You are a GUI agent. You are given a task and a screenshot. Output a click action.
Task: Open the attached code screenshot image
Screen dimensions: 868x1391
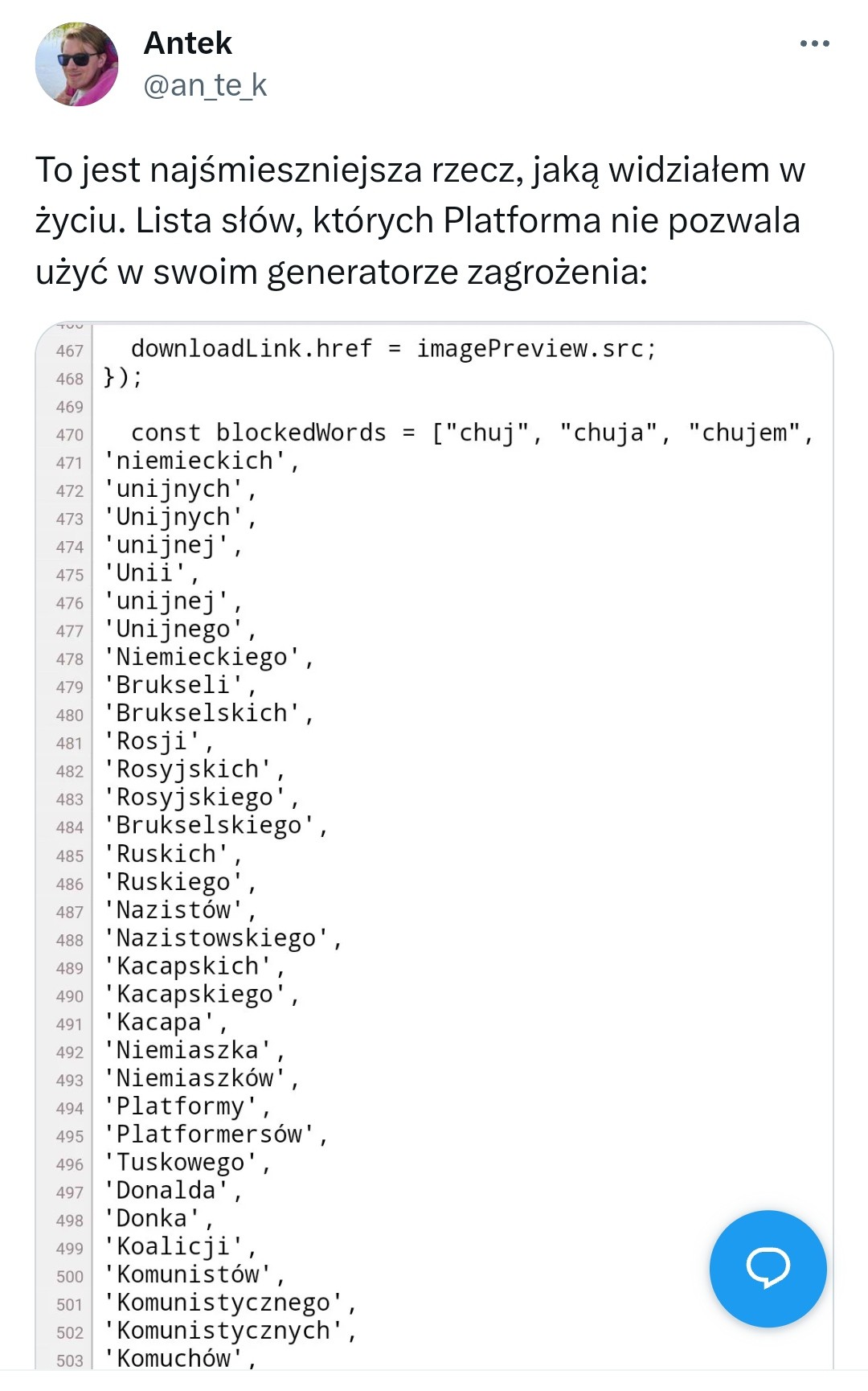click(x=434, y=845)
